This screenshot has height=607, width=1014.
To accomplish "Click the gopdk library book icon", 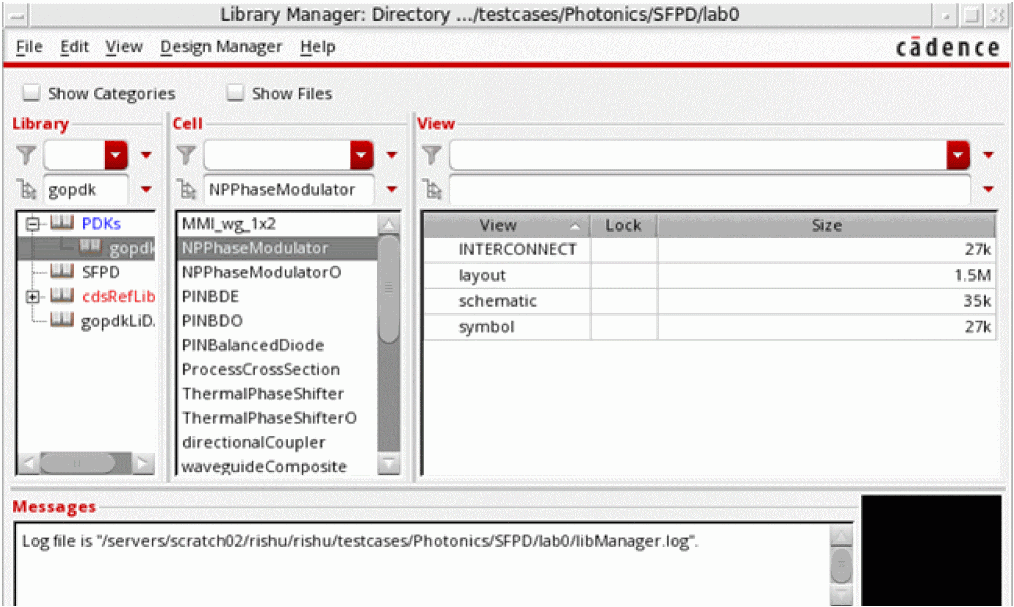I will click(91, 247).
